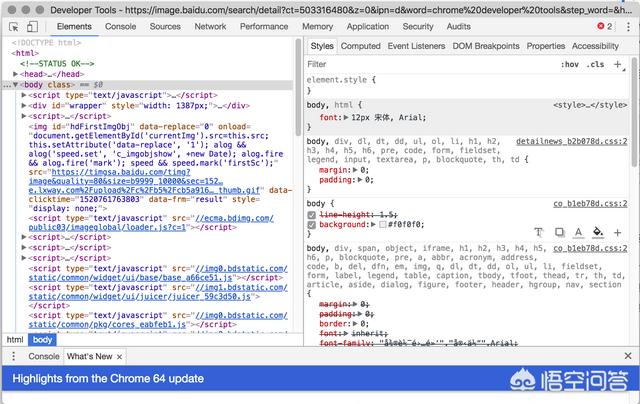Viewport: 640px width, 404px height.
Task: Click the style source link for body, html rule
Action: 590,105
